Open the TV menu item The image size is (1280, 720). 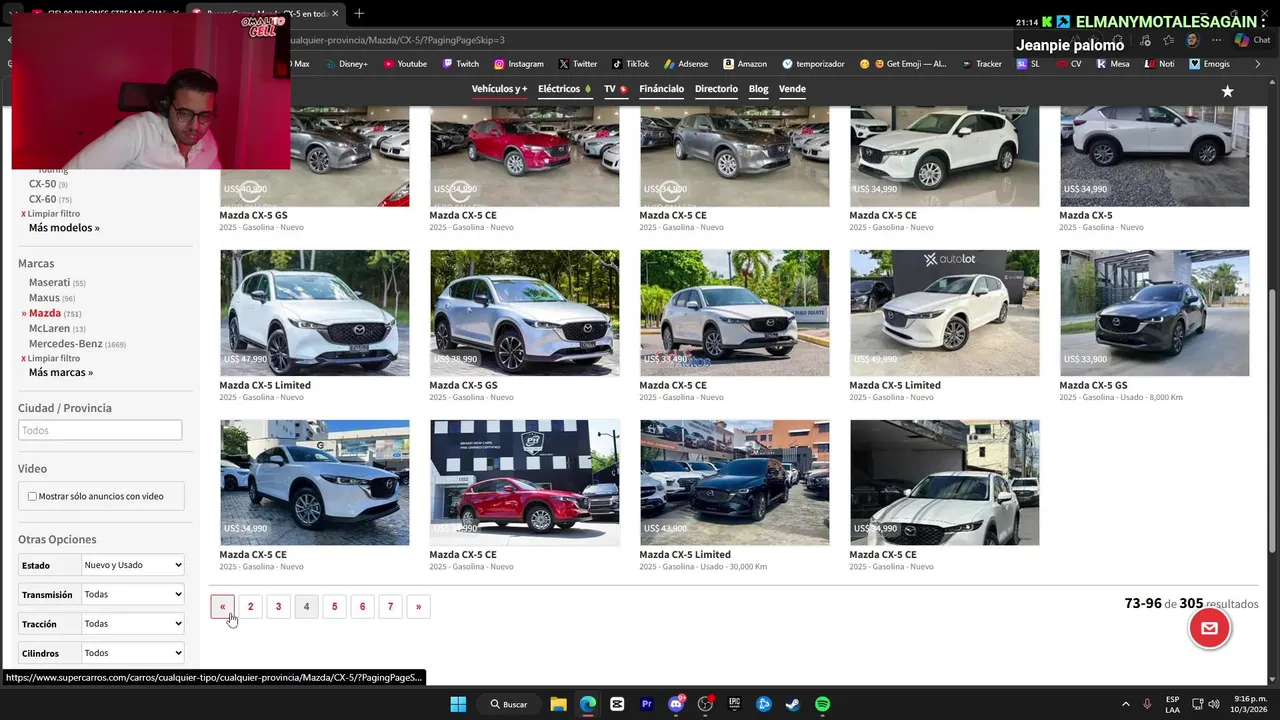pos(615,89)
